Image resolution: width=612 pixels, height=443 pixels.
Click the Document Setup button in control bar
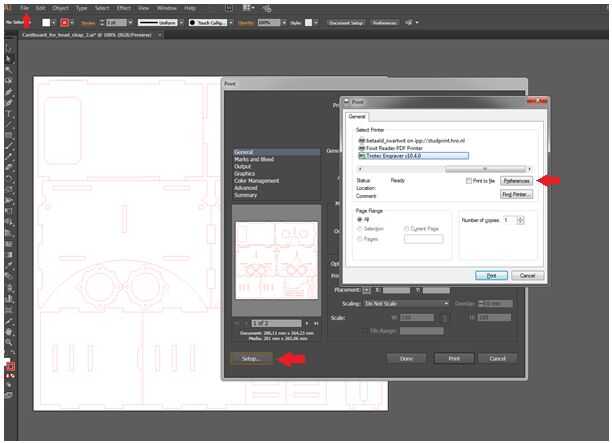coord(346,23)
